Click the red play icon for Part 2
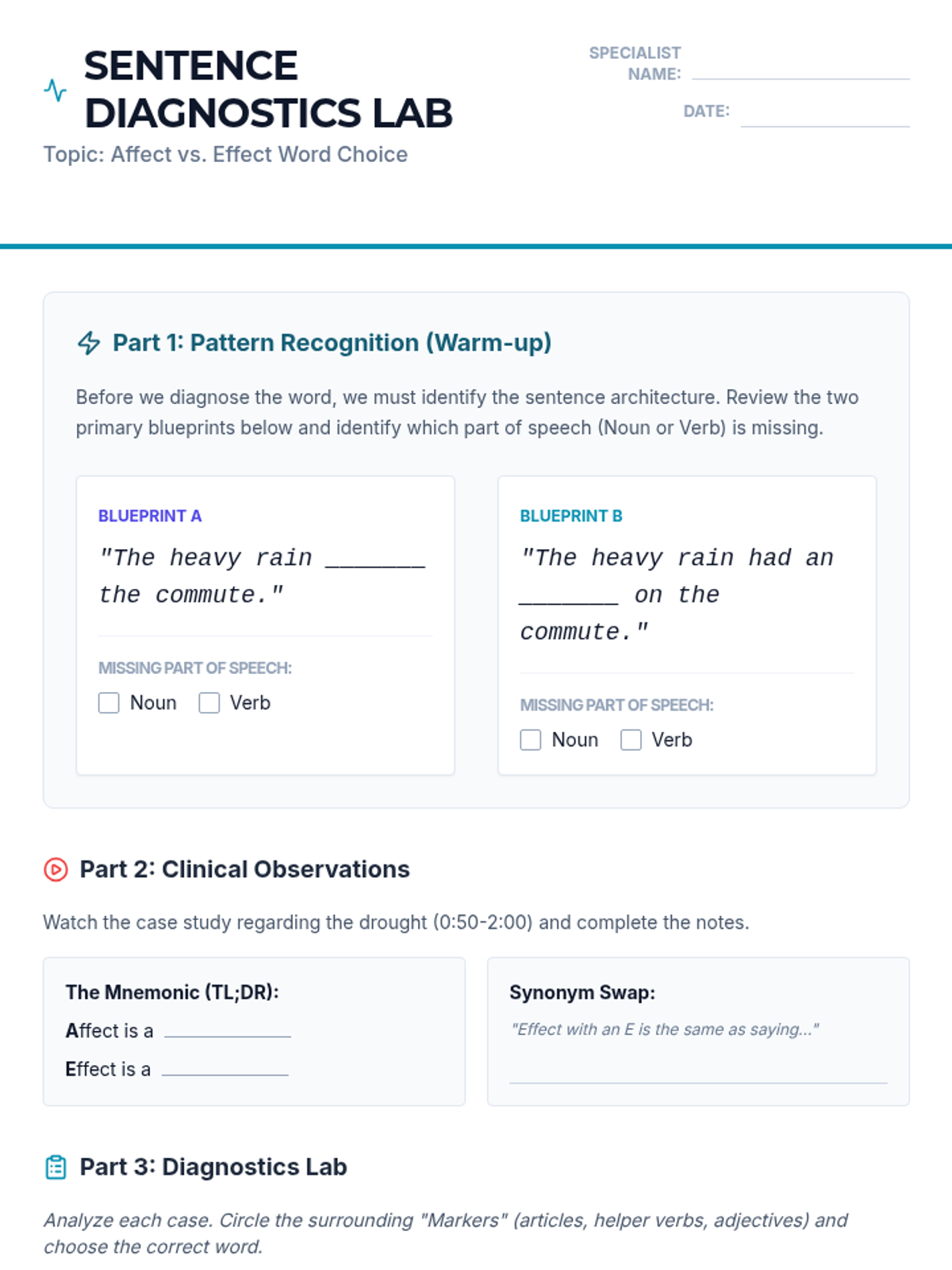Image resolution: width=952 pixels, height=1270 pixels. tap(56, 870)
